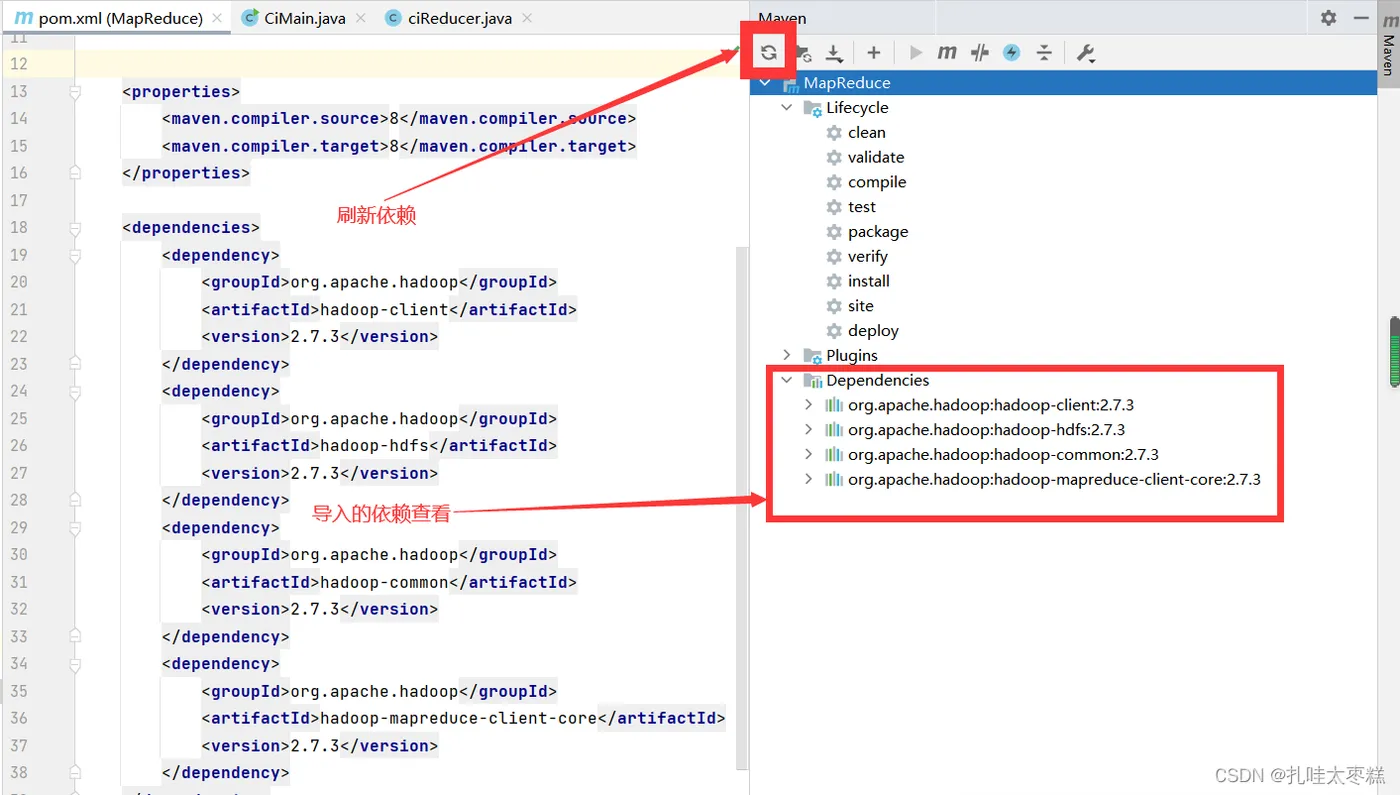The width and height of the screenshot is (1400, 795).
Task: Select the deploy lifecycle goal
Action: tap(873, 331)
